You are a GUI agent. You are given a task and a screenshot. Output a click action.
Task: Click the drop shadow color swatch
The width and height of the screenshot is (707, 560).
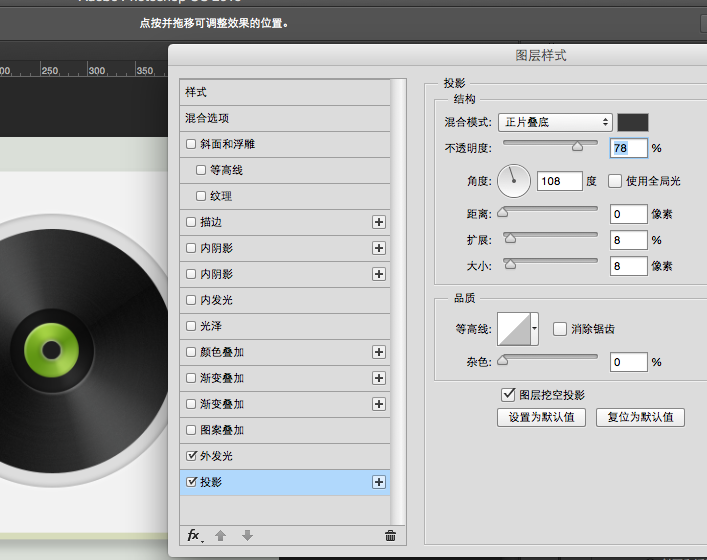(x=633, y=122)
